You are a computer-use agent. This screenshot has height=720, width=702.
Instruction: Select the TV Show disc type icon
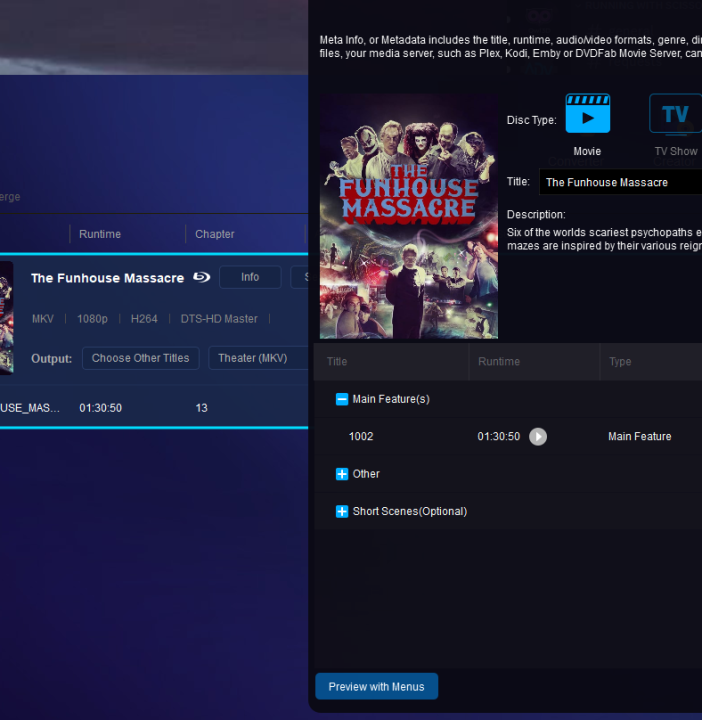coord(675,113)
